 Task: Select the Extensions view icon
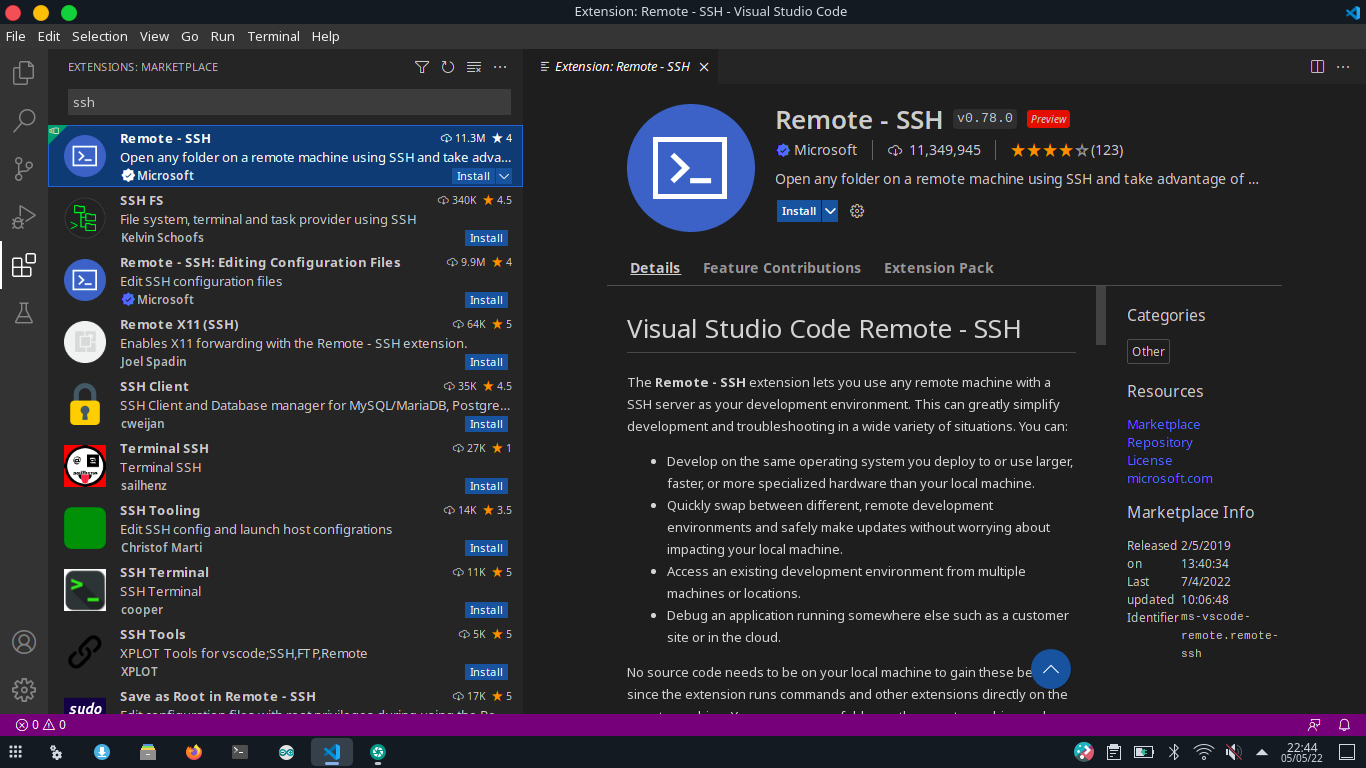point(24,265)
